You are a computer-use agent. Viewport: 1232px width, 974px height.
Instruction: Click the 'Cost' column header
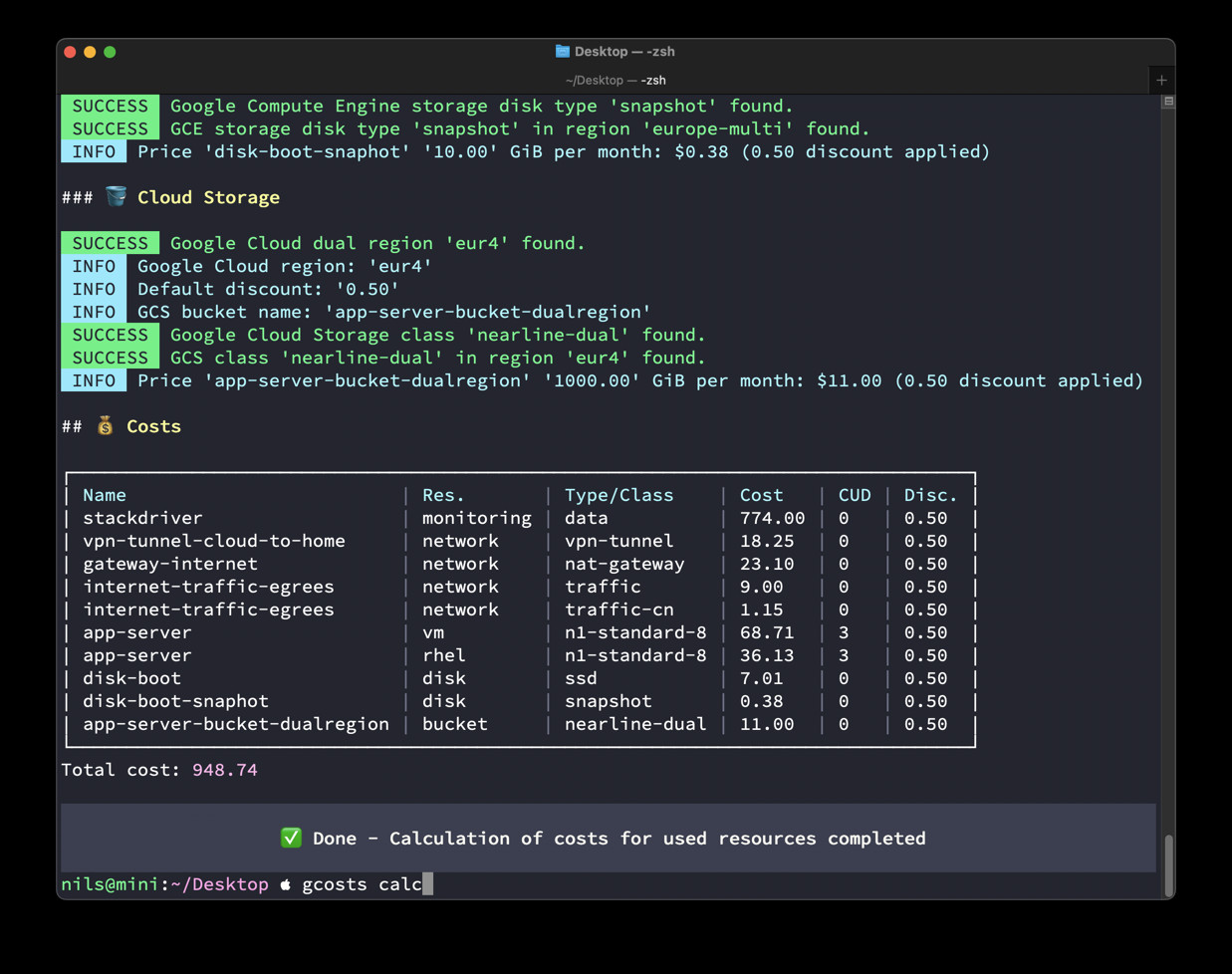point(761,495)
